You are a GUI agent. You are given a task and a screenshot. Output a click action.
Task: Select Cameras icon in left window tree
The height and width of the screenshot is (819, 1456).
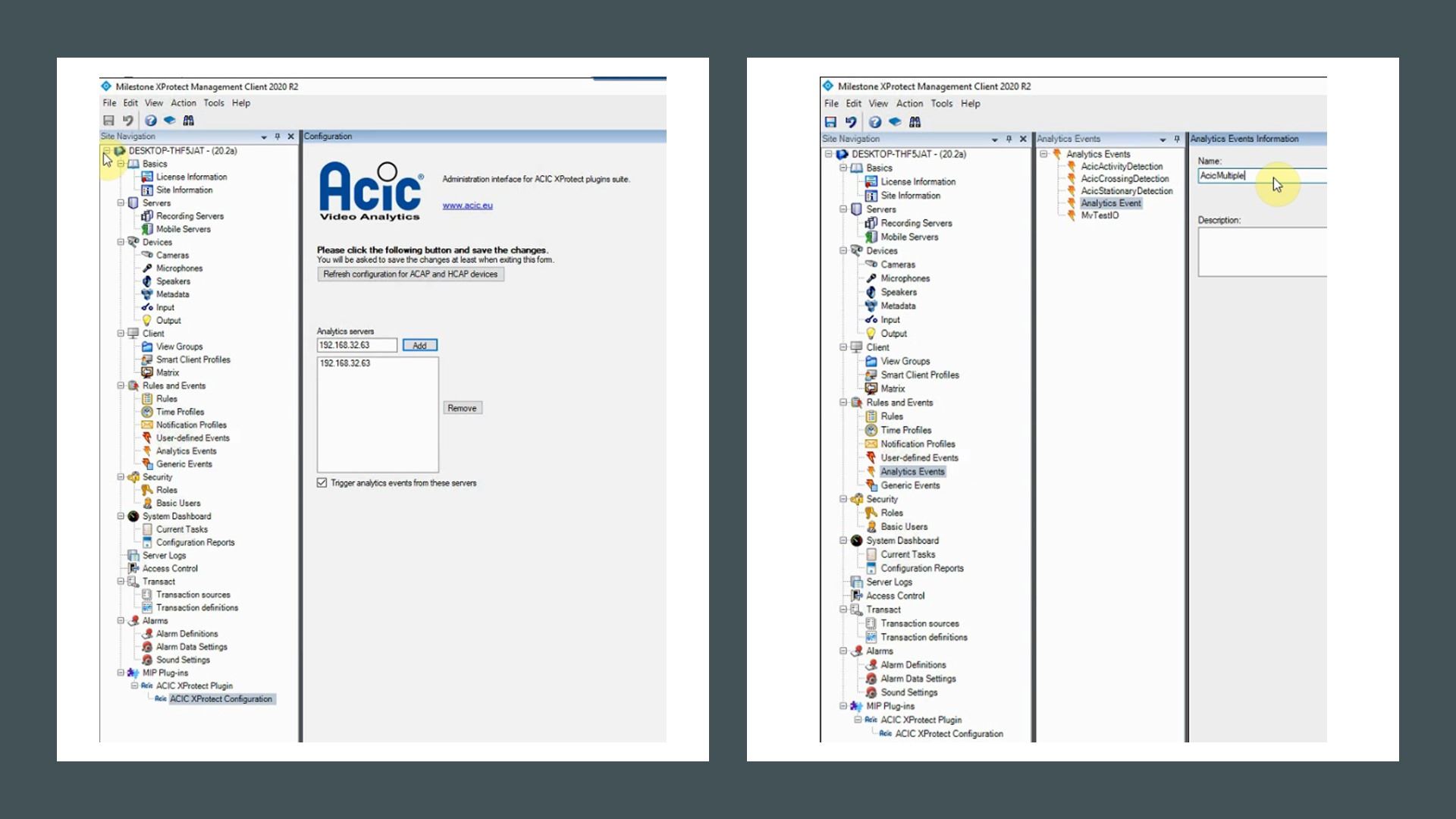(x=147, y=256)
